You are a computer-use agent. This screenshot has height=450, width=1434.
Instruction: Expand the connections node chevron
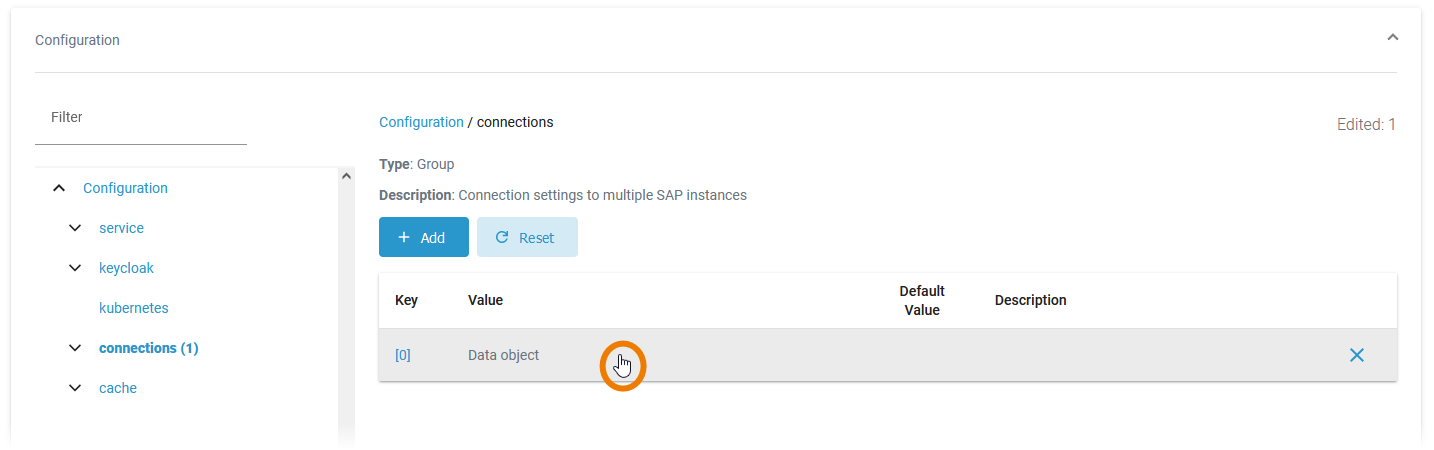coord(75,348)
